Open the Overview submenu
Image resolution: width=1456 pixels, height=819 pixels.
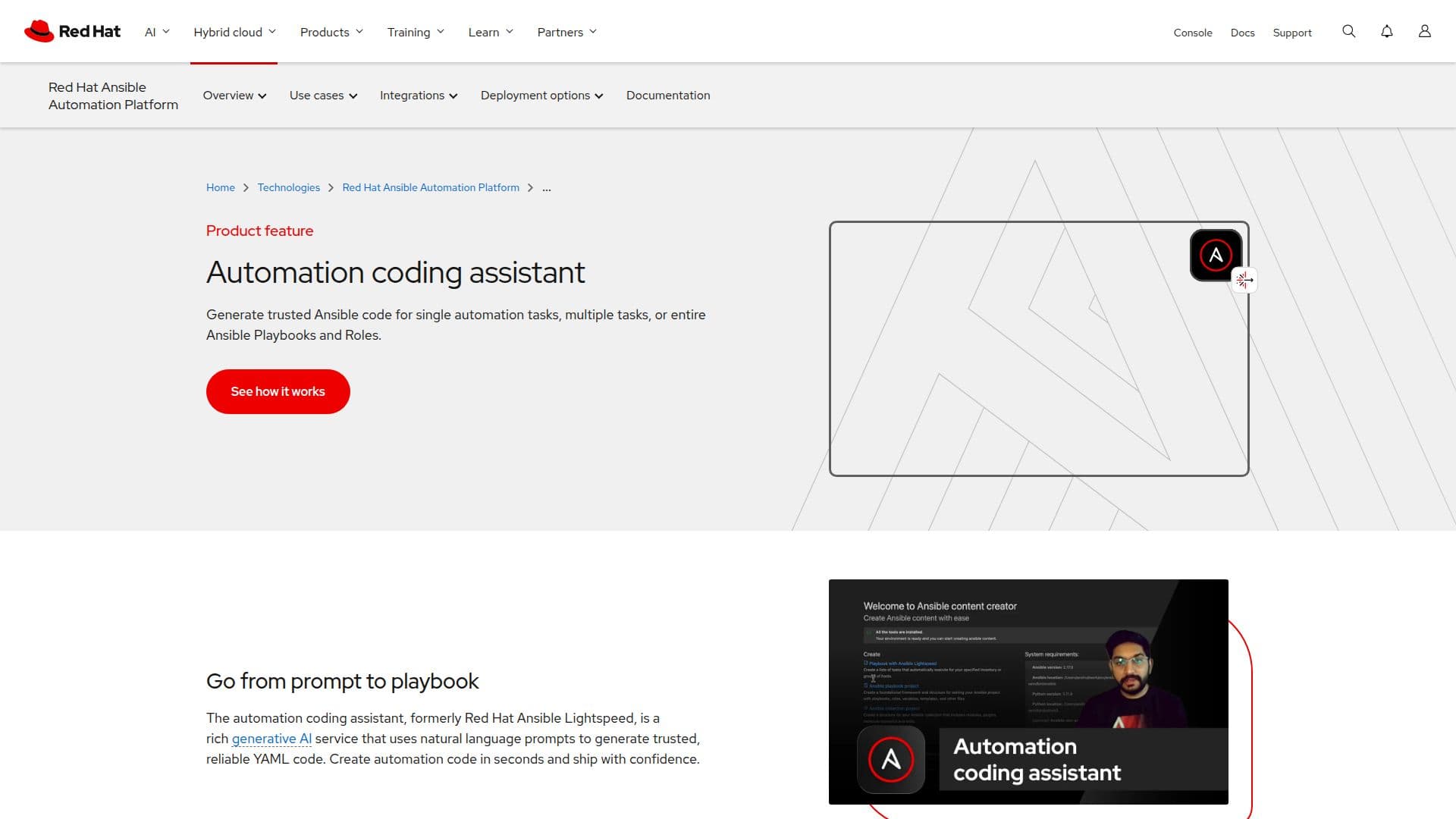(x=234, y=96)
